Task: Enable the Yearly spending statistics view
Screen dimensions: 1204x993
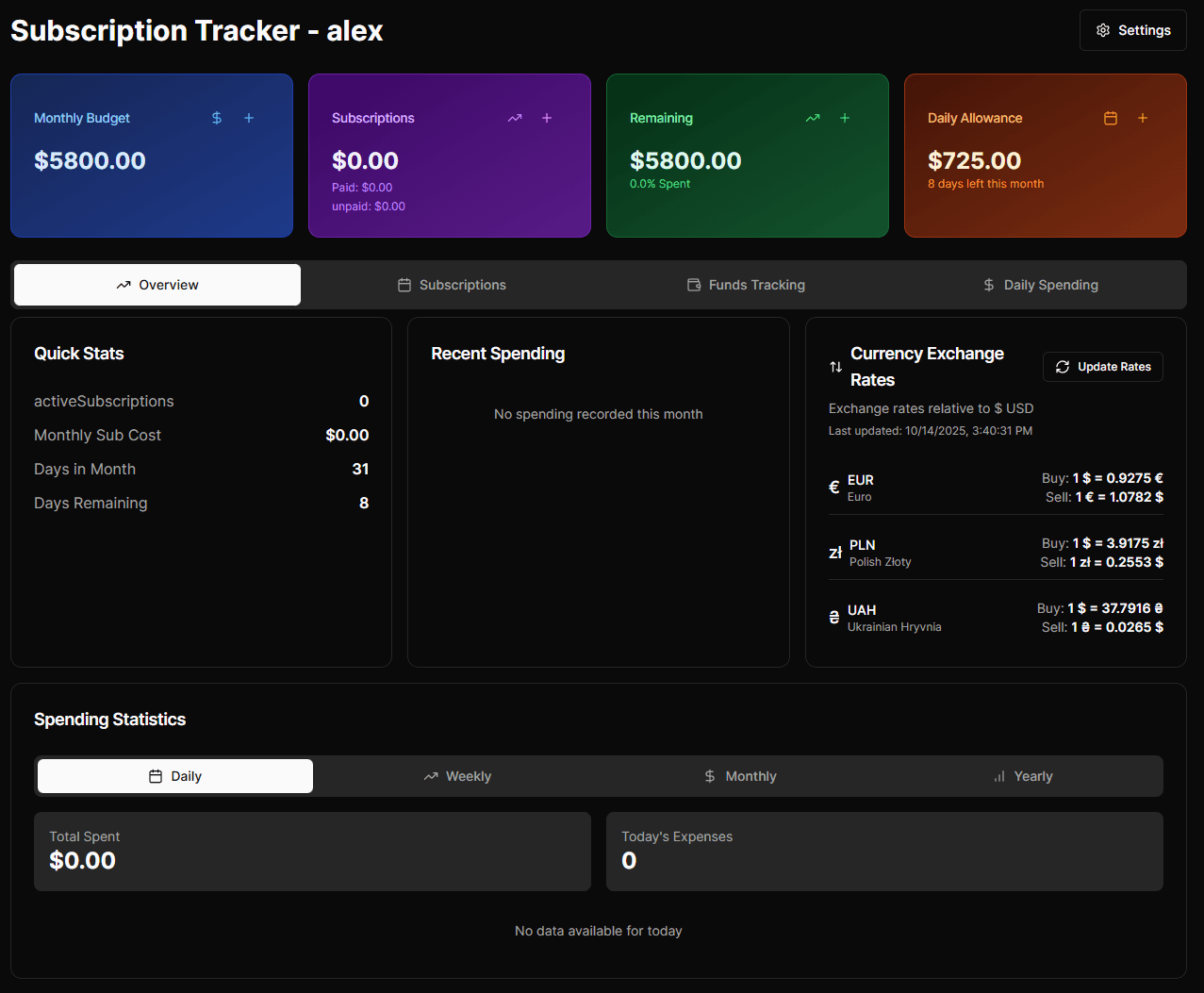Action: [1023, 775]
